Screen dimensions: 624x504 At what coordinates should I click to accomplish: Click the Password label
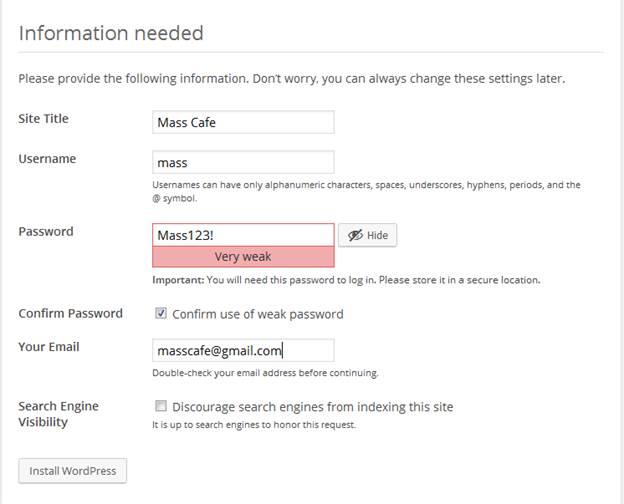[46, 232]
